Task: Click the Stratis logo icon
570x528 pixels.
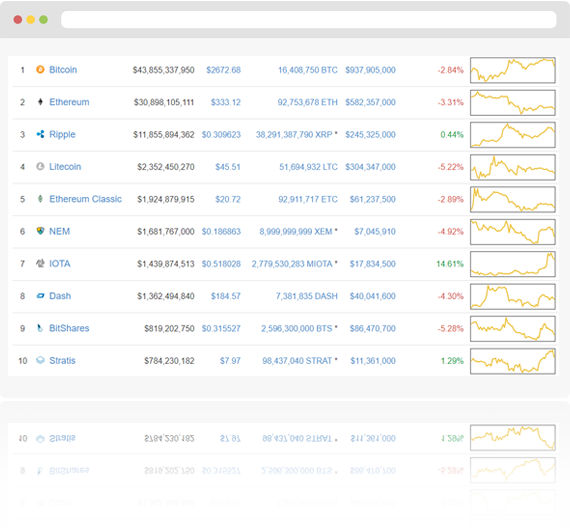Action: [x=40, y=360]
